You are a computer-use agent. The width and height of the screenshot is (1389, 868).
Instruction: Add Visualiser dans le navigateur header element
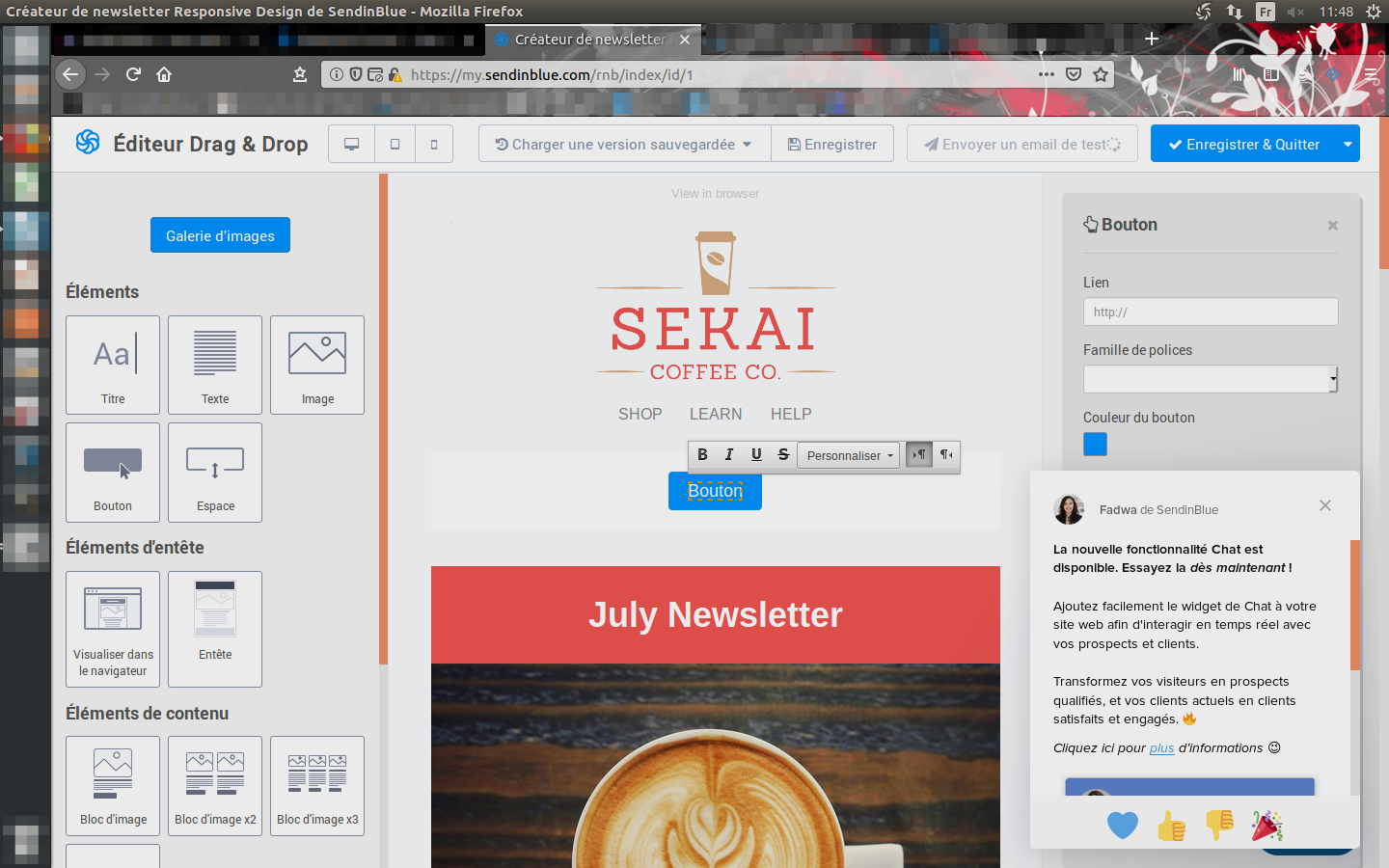click(x=113, y=629)
